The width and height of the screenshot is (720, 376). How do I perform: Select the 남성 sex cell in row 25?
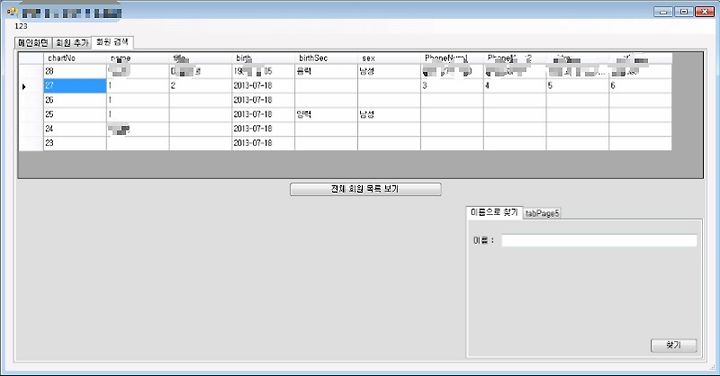(389, 114)
